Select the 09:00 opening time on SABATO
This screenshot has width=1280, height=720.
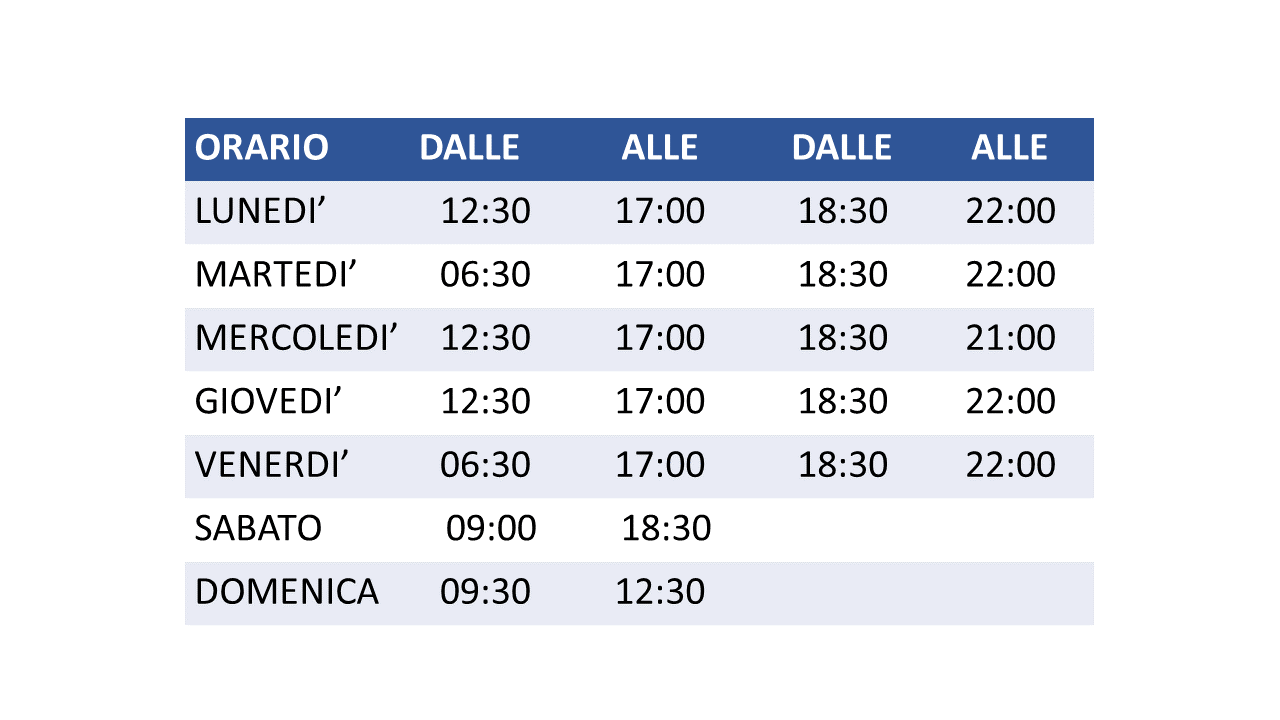point(491,528)
